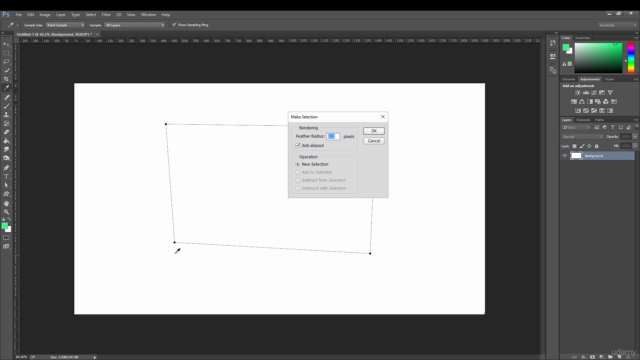The width and height of the screenshot is (640, 360).
Task: Select the Zoom tool
Action: pos(6,212)
